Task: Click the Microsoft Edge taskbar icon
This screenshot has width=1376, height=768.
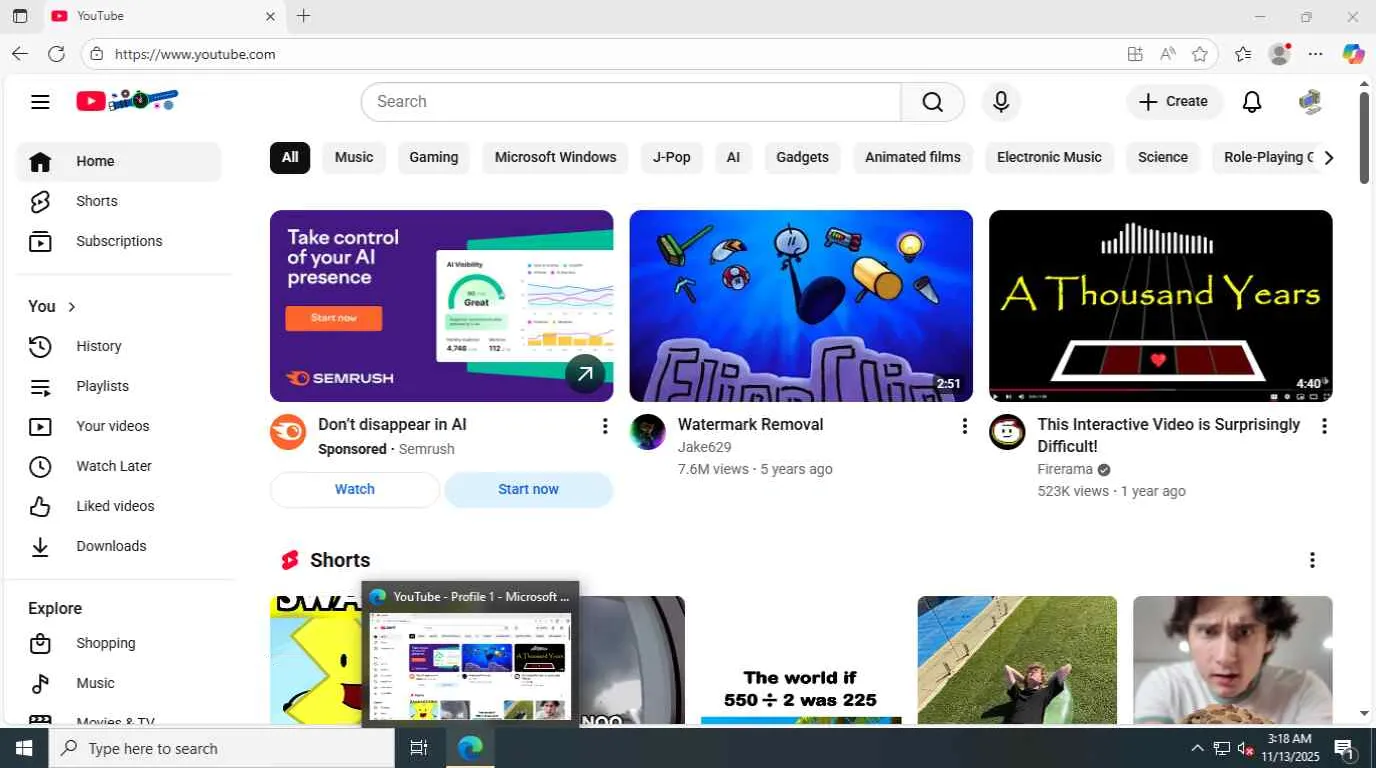Action: [x=470, y=748]
